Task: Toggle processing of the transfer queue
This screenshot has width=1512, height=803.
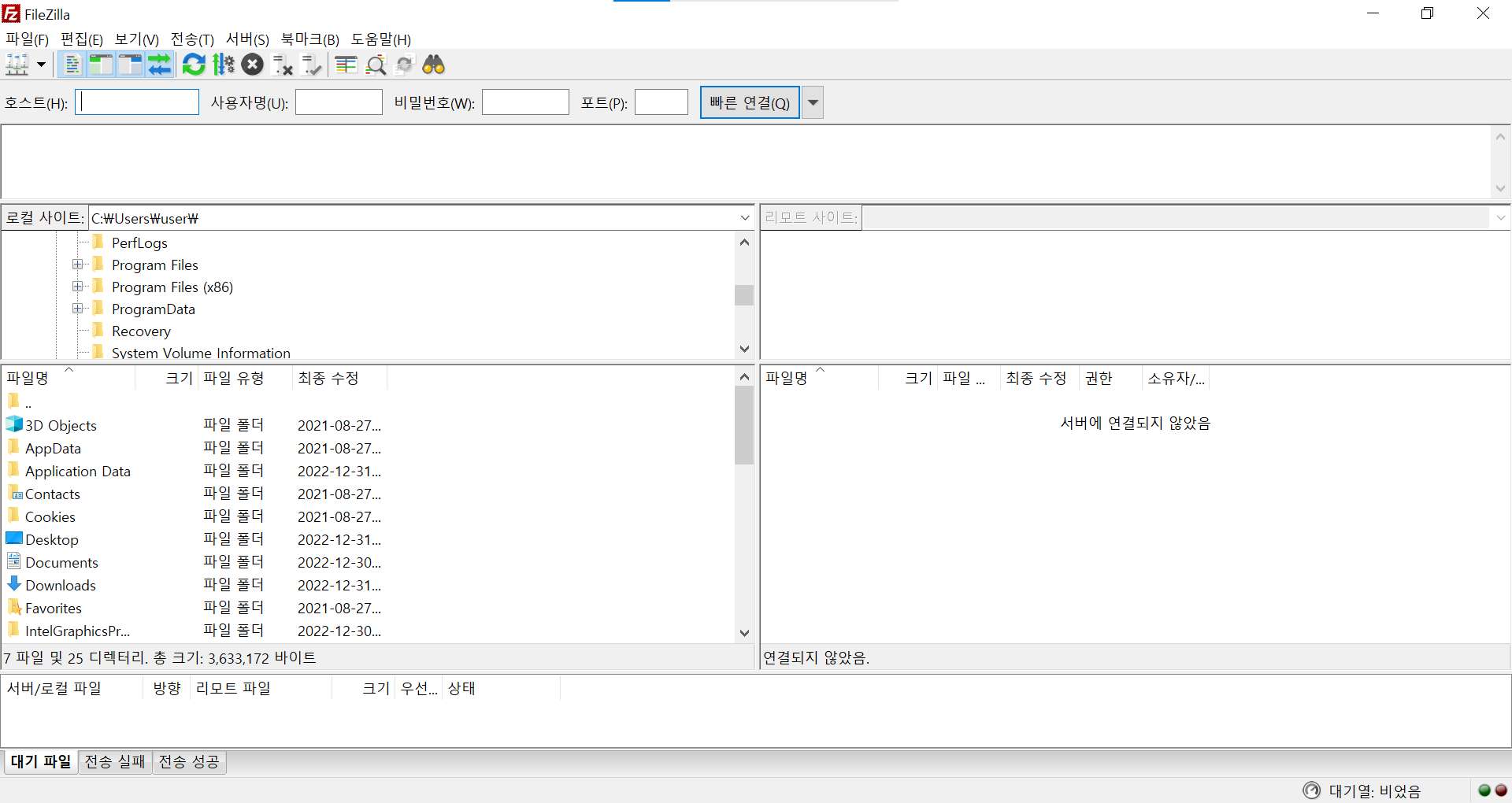Action: [x=224, y=65]
